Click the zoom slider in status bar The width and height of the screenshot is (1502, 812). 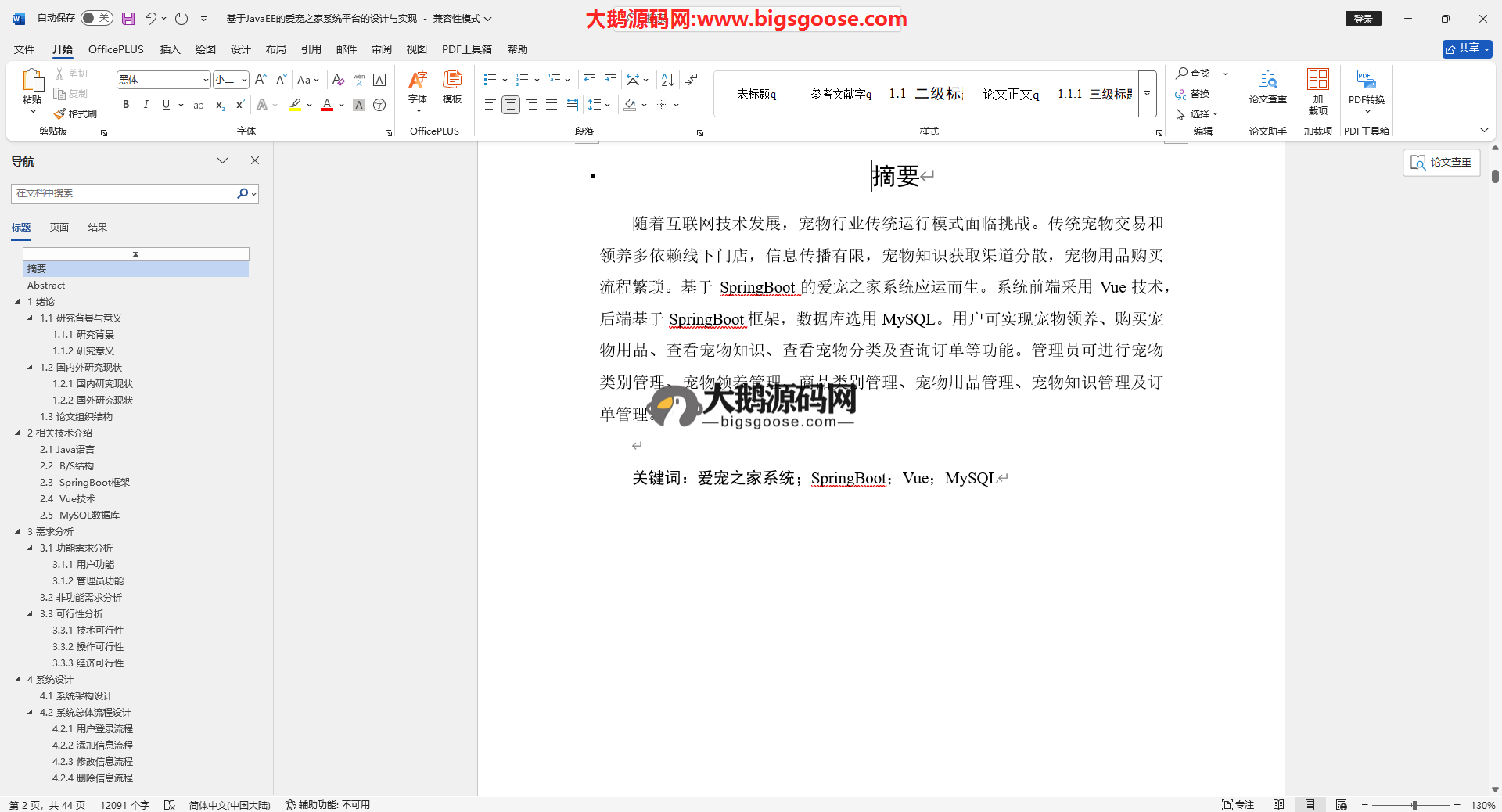click(1414, 805)
